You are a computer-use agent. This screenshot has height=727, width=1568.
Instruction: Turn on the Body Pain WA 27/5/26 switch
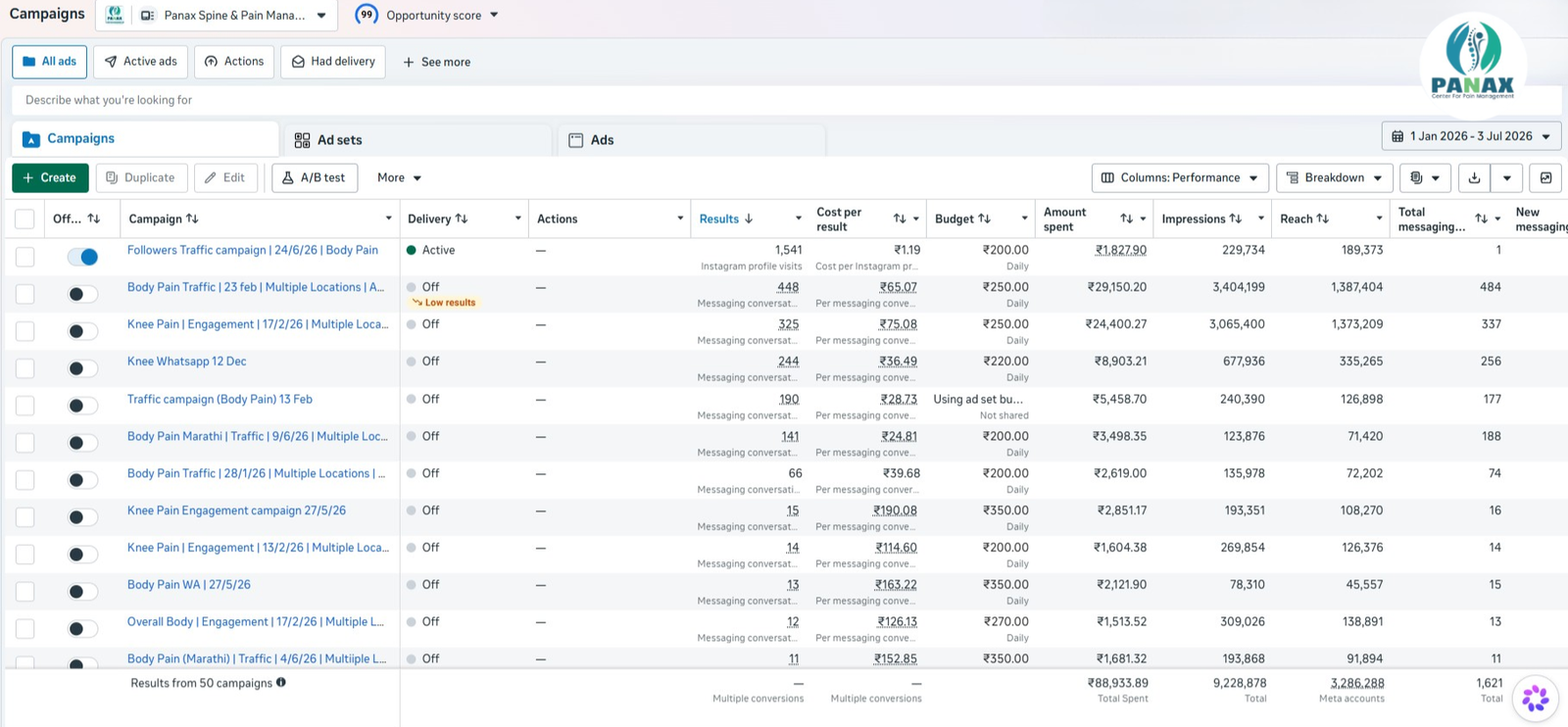(x=82, y=592)
